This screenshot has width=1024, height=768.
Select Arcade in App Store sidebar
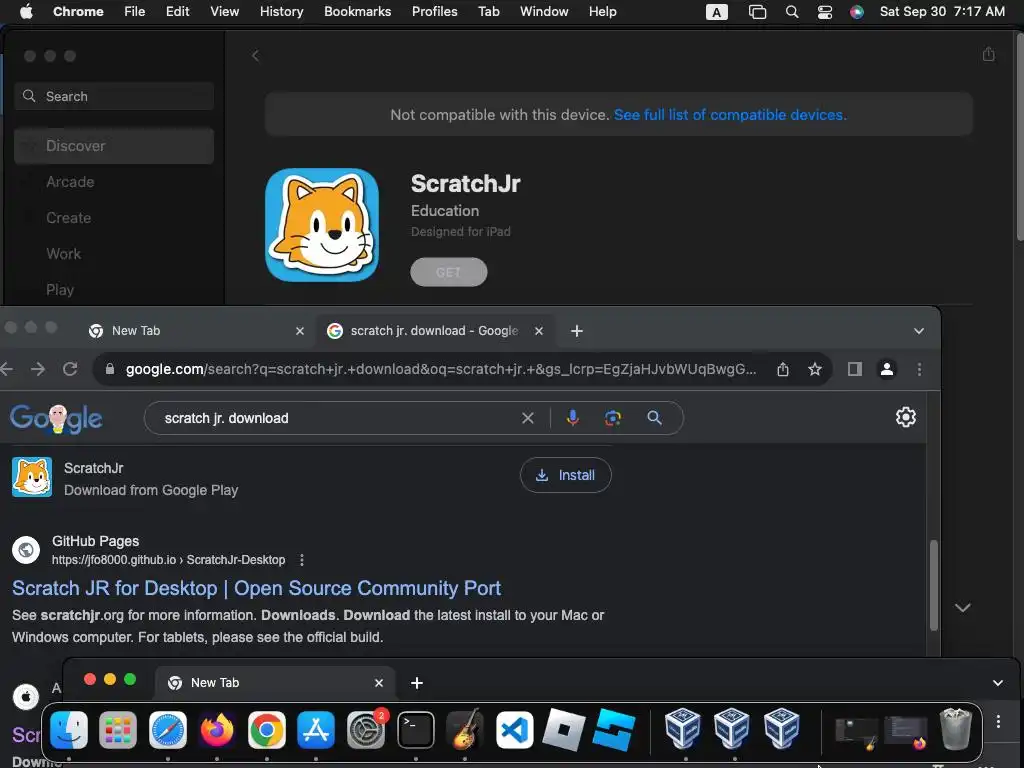click(114, 182)
